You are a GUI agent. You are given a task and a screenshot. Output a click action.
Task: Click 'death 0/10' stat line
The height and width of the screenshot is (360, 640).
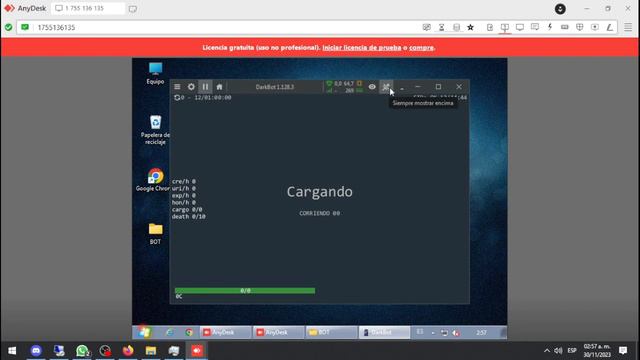(x=189, y=216)
